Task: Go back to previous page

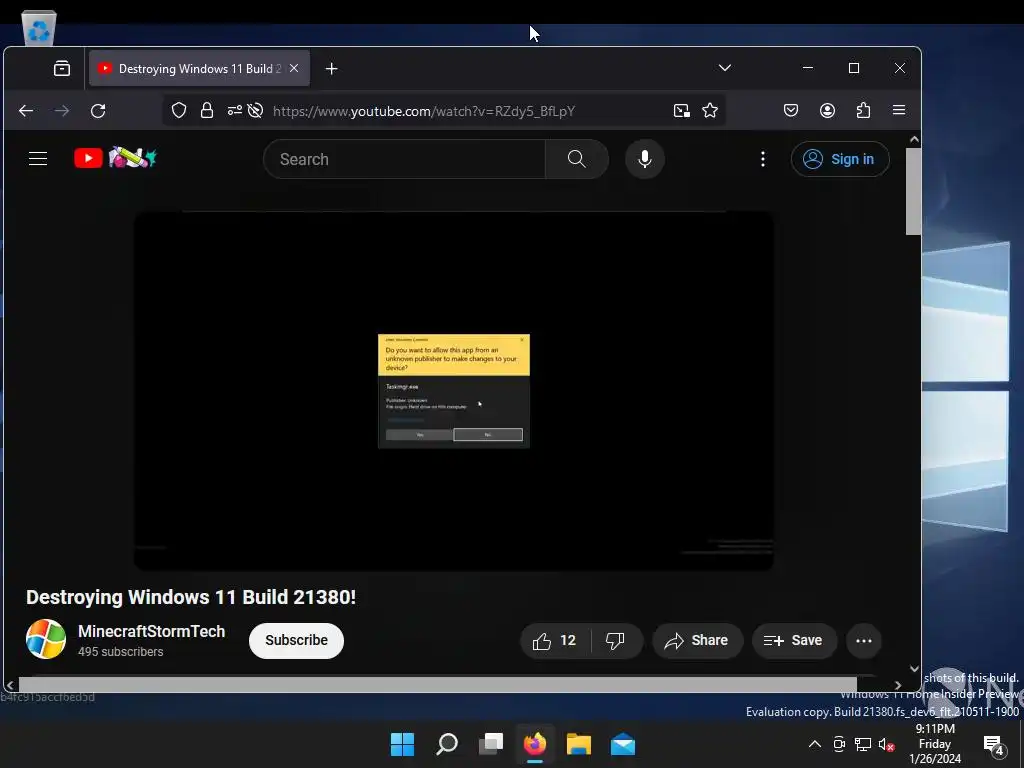Action: pos(26,111)
